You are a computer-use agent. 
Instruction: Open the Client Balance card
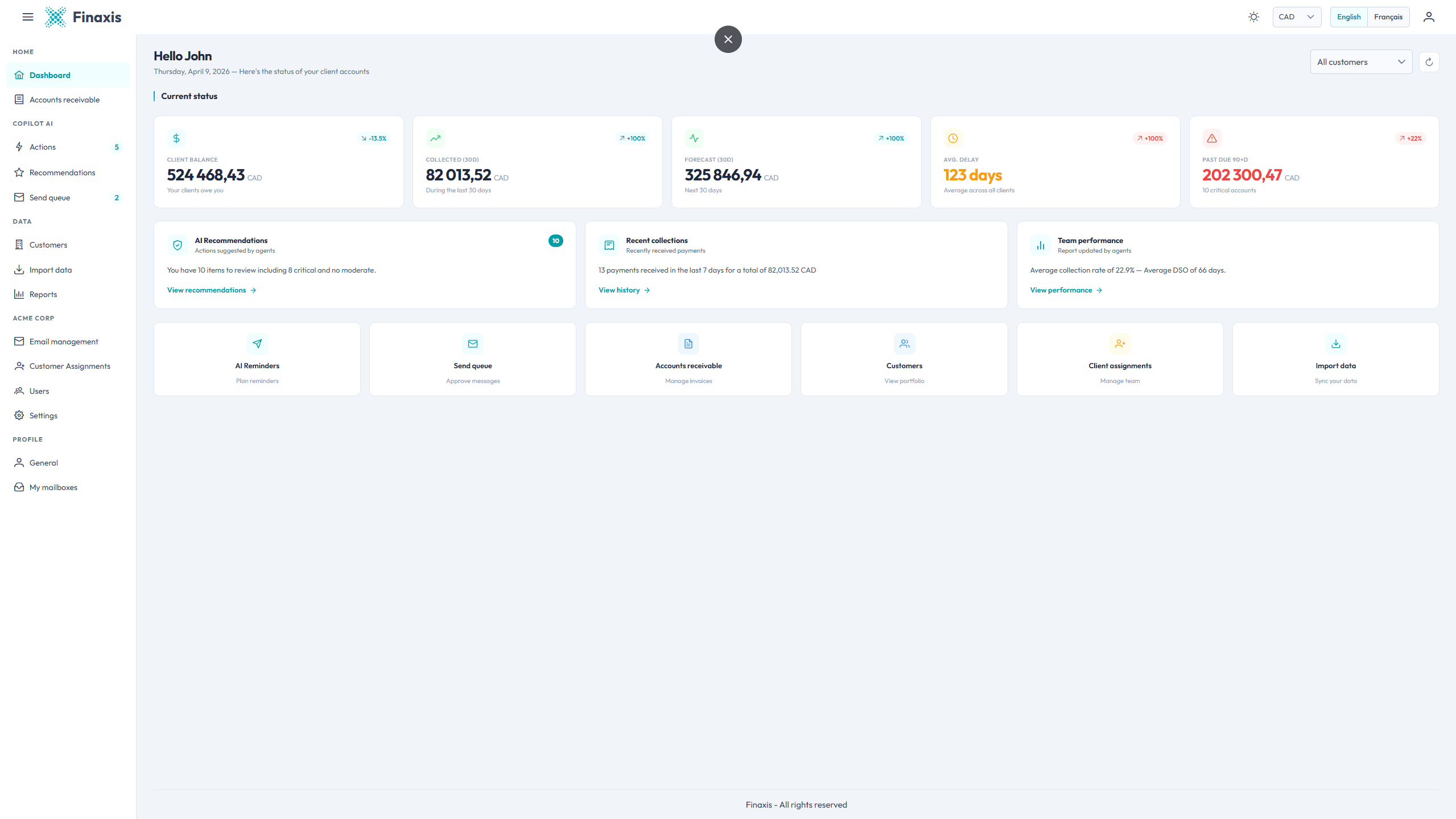click(x=278, y=162)
